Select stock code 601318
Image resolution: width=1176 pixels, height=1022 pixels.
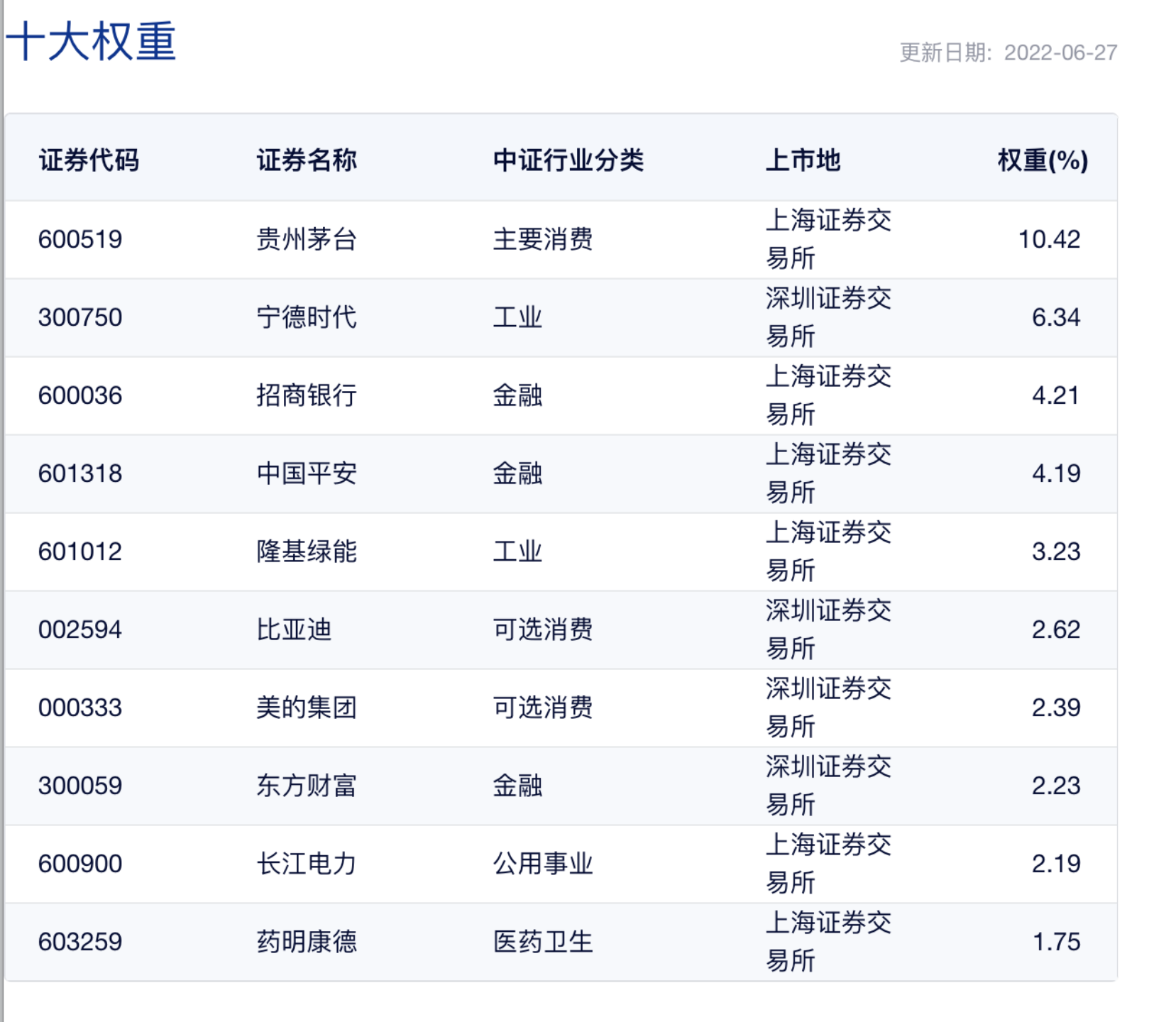pyautogui.click(x=80, y=473)
